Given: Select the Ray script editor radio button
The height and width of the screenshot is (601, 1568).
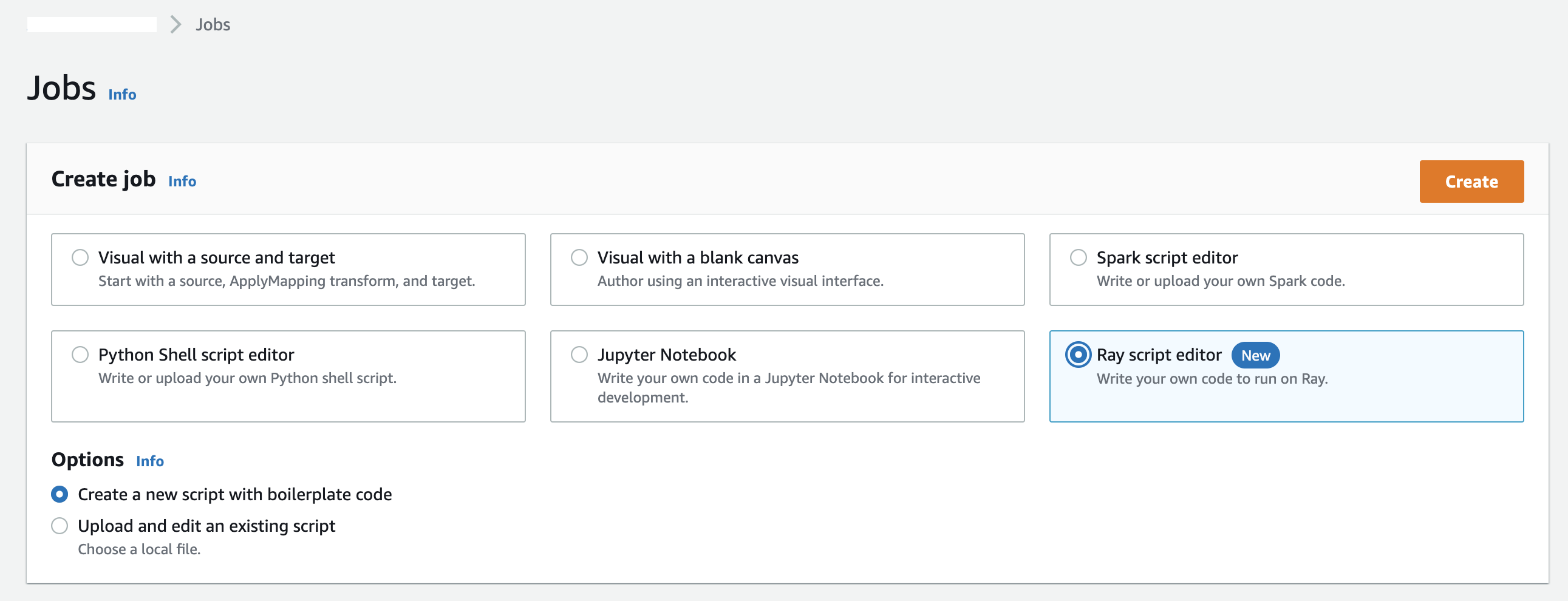Looking at the screenshot, I should 1077,355.
